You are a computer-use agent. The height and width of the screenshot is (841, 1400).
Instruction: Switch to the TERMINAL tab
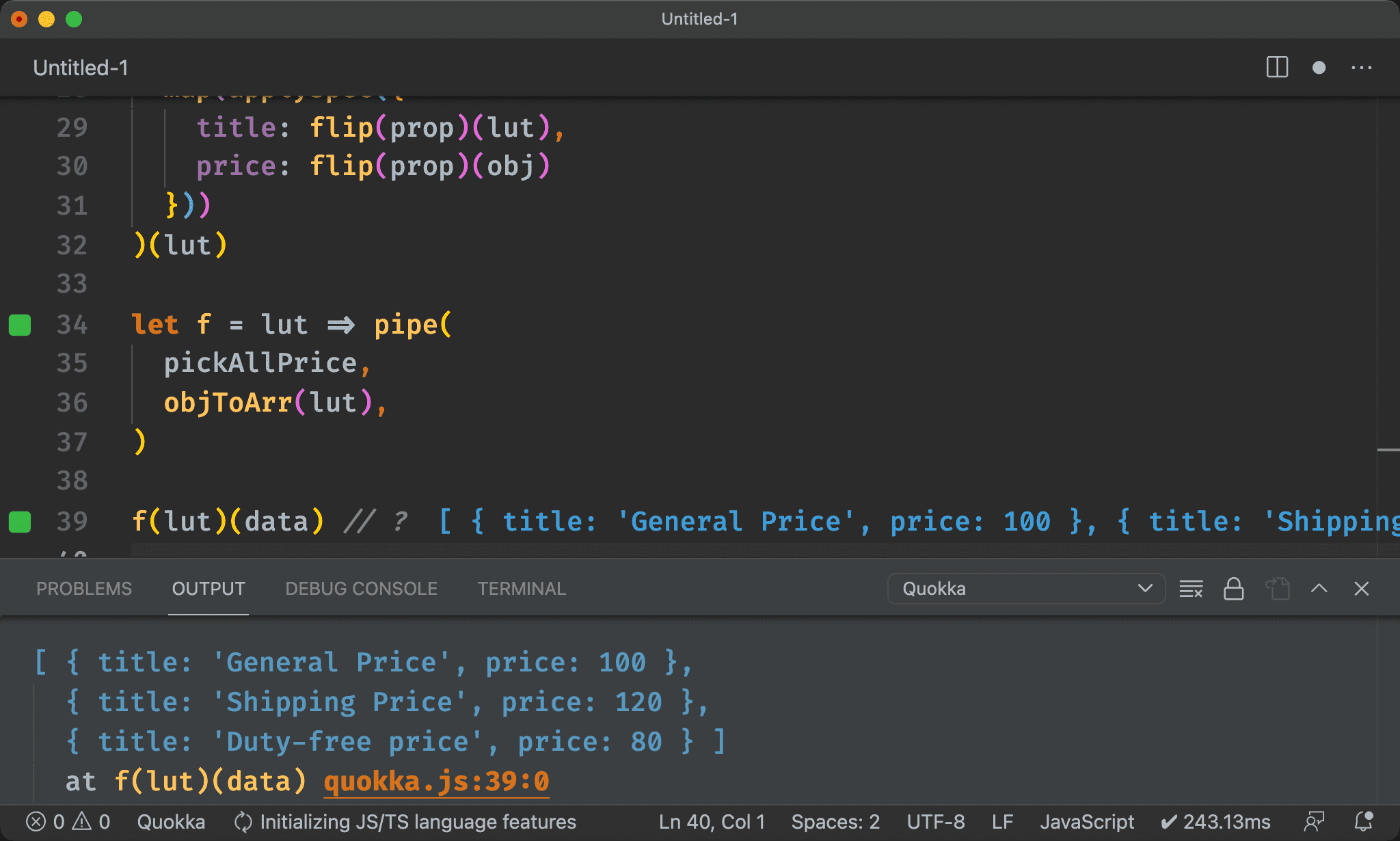pyautogui.click(x=522, y=589)
